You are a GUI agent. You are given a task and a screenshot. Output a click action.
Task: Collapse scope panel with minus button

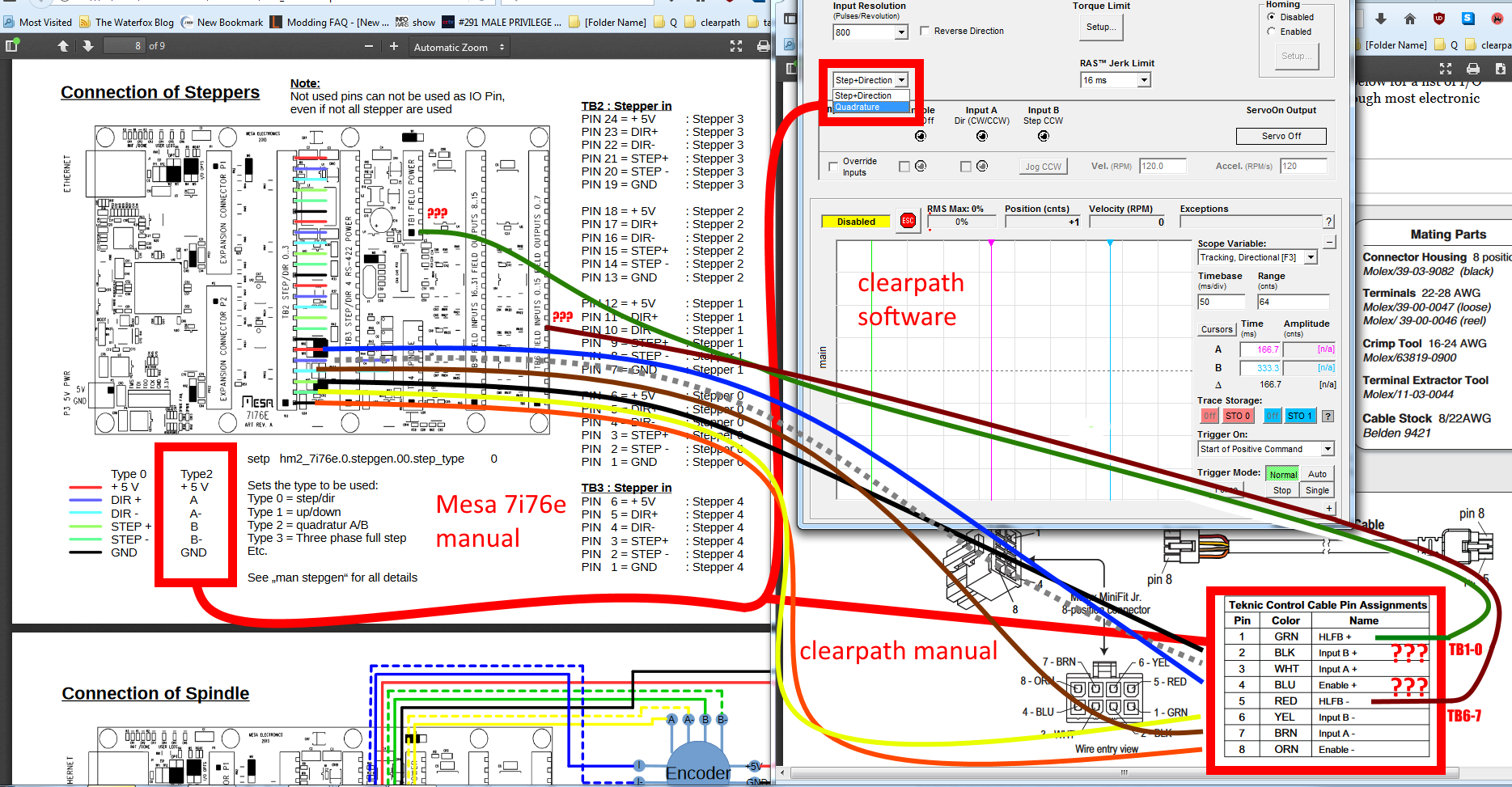[1329, 241]
